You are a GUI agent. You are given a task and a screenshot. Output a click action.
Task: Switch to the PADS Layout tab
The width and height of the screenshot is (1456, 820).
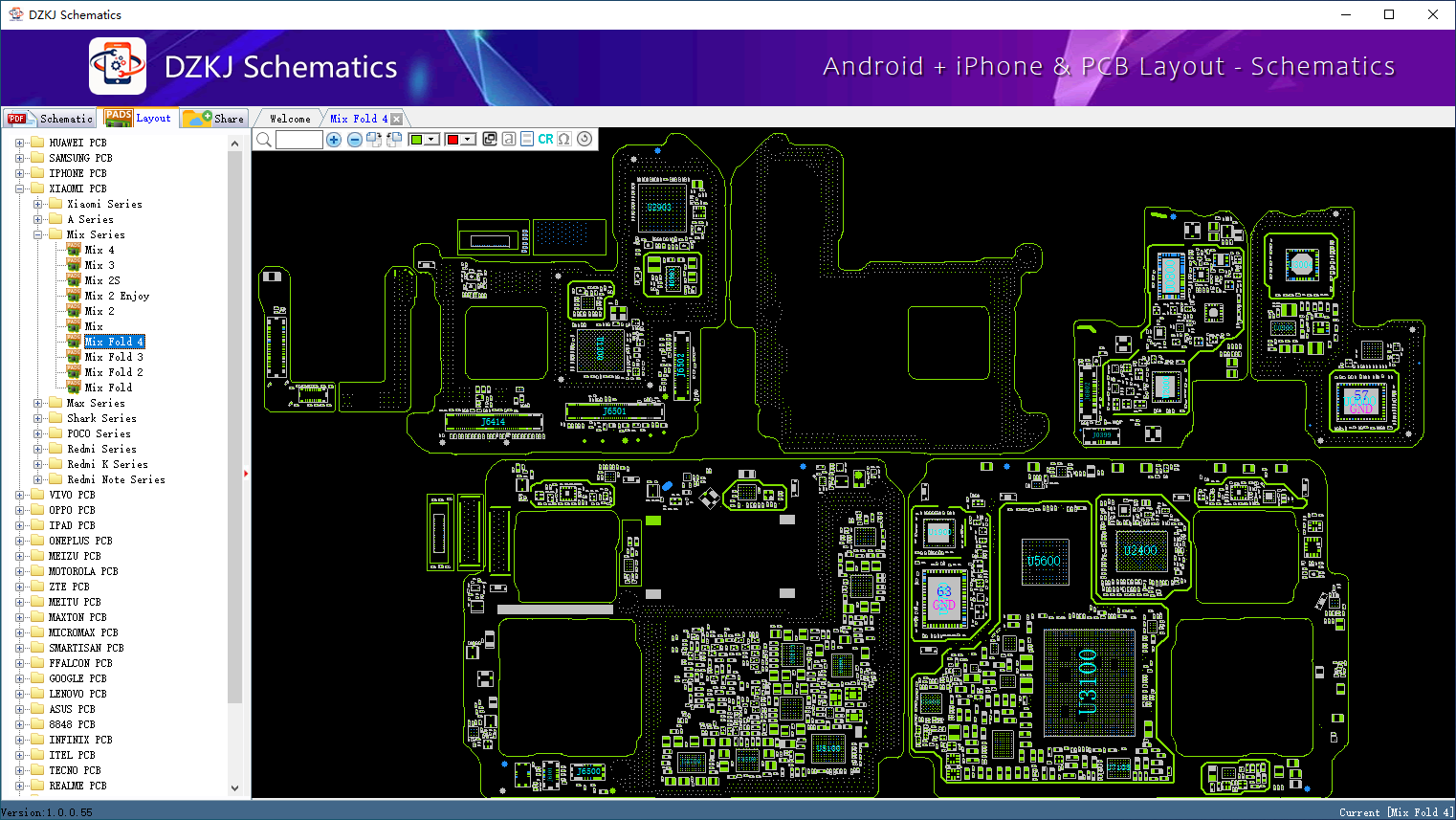pyautogui.click(x=139, y=118)
